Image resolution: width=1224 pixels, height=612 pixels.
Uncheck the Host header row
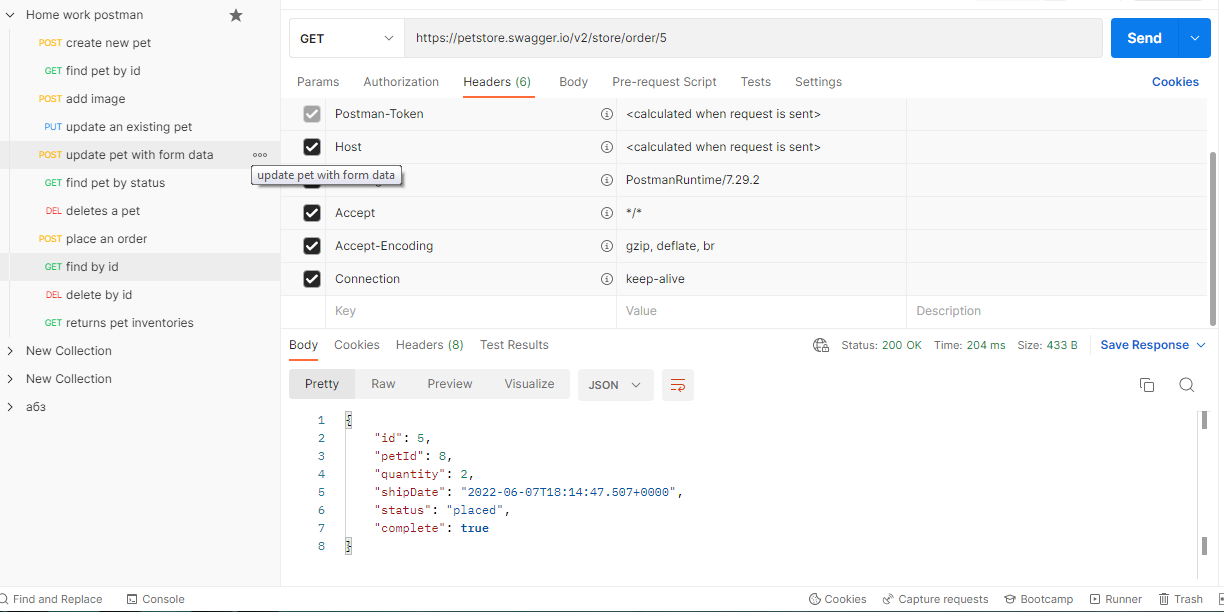point(311,146)
